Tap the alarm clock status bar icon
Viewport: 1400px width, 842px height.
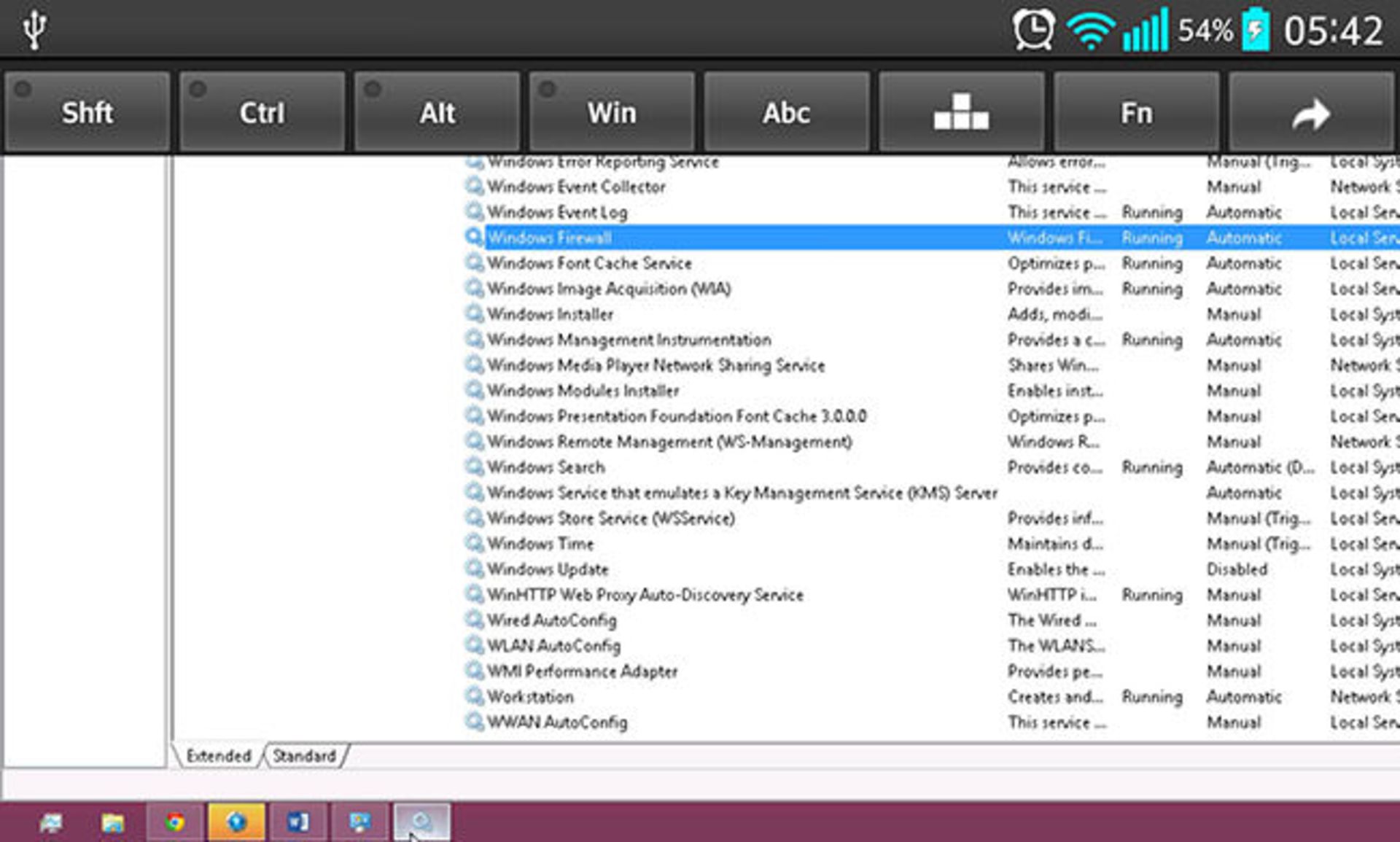coord(1033,29)
